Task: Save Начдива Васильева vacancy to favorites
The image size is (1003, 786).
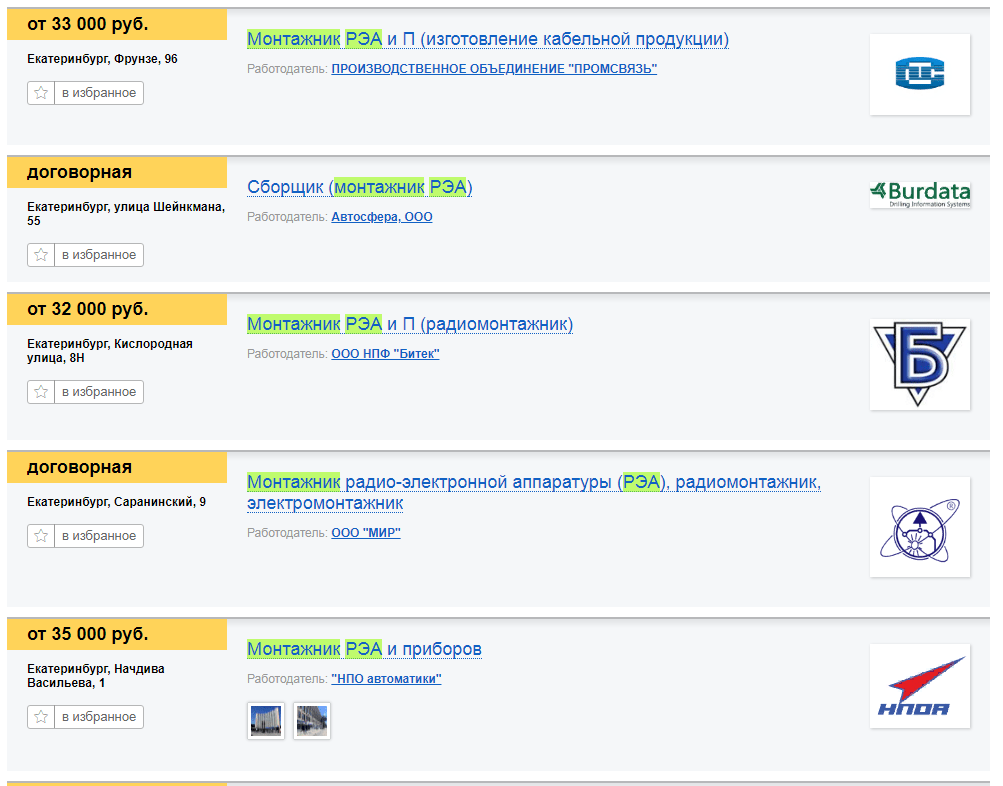Action: point(86,717)
